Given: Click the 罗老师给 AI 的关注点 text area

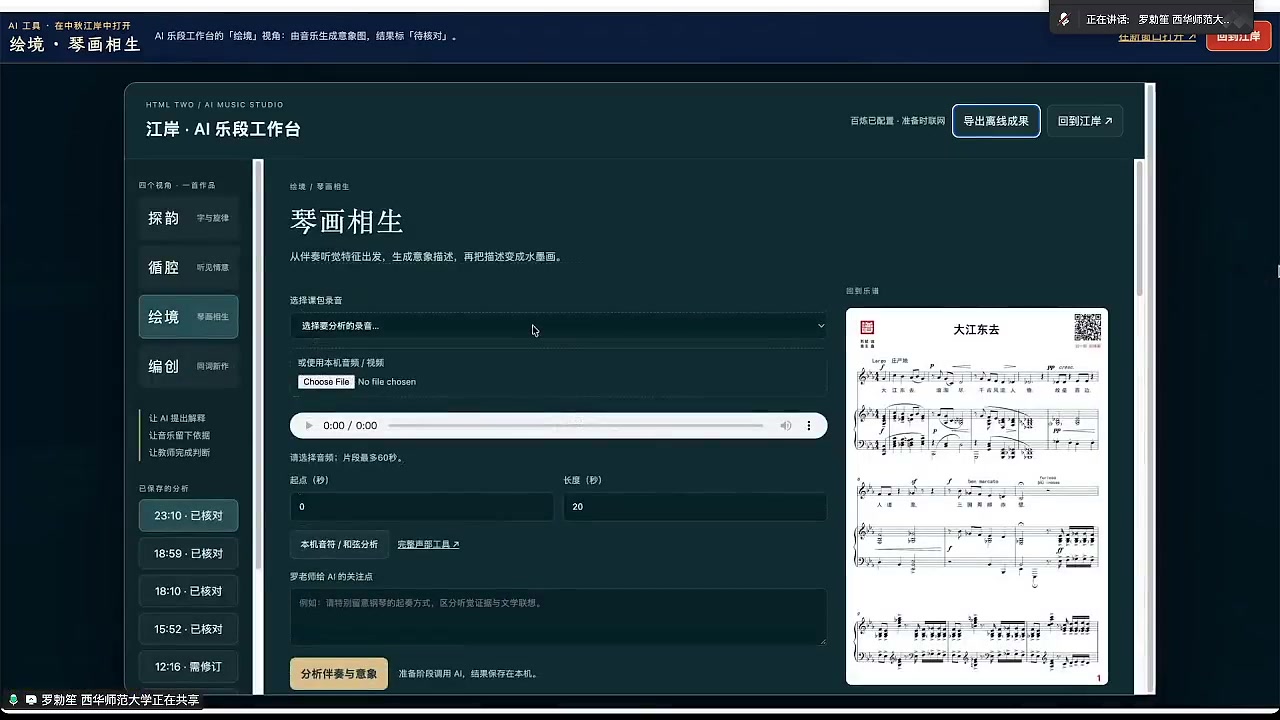Looking at the screenshot, I should coord(558,616).
